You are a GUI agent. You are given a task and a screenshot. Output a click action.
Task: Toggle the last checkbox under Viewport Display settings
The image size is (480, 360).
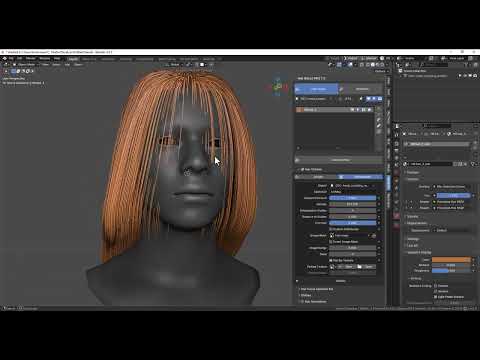pyautogui.click(x=435, y=297)
